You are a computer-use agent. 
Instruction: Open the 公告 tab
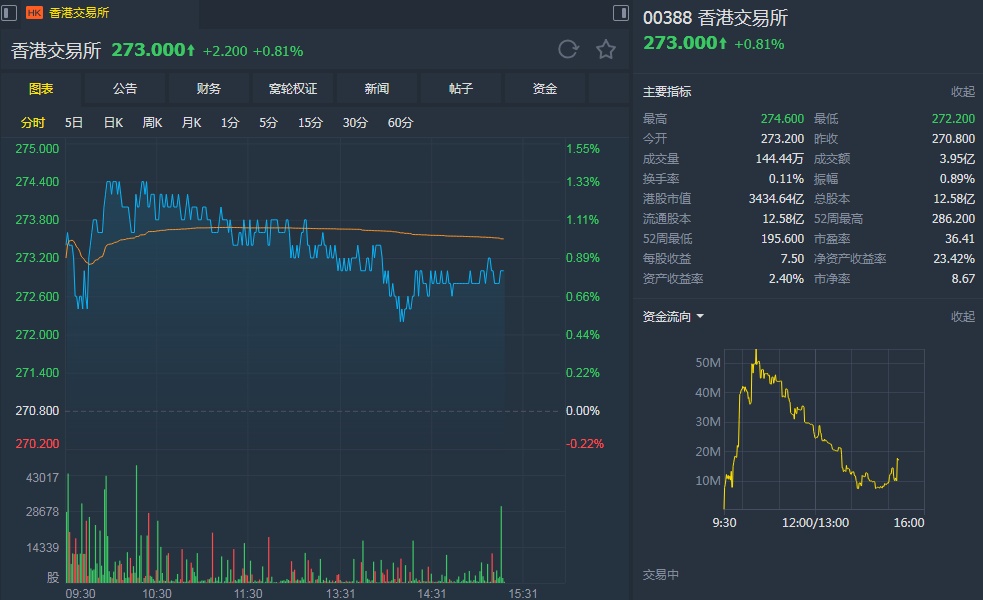[x=125, y=88]
